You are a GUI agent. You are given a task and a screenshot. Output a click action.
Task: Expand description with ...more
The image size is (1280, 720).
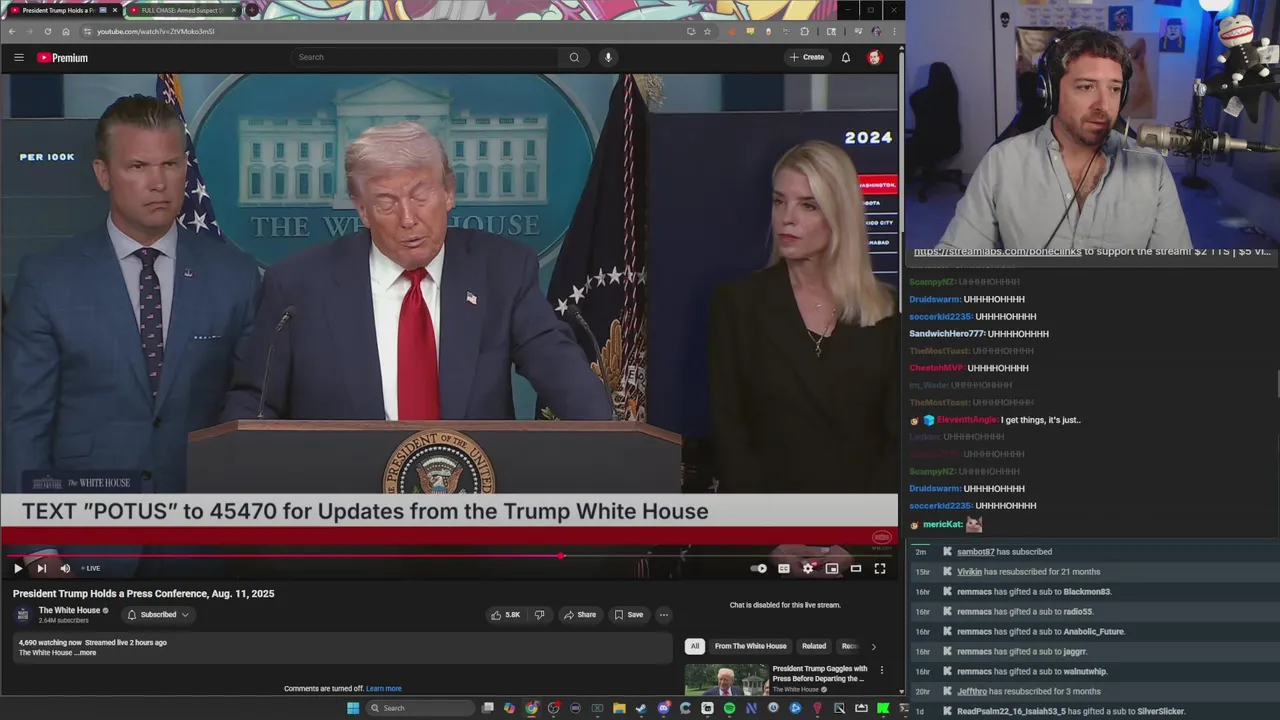coord(87,653)
